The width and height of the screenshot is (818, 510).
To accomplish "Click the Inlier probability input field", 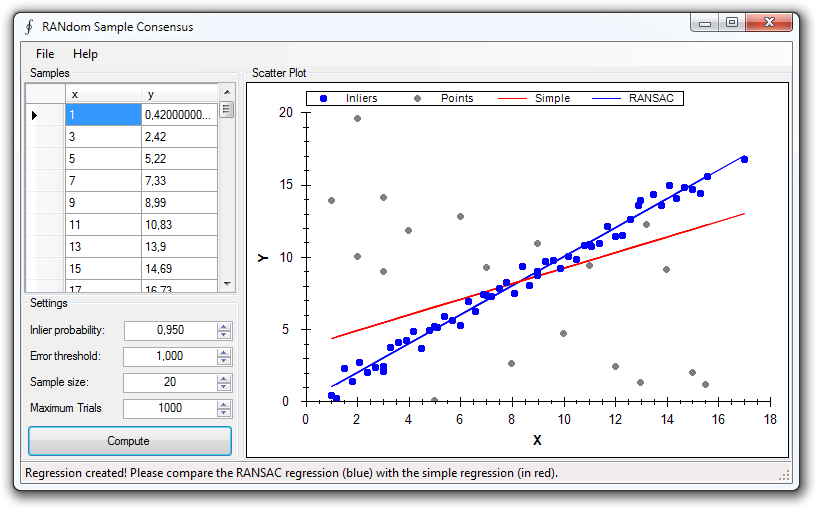I will pos(169,330).
